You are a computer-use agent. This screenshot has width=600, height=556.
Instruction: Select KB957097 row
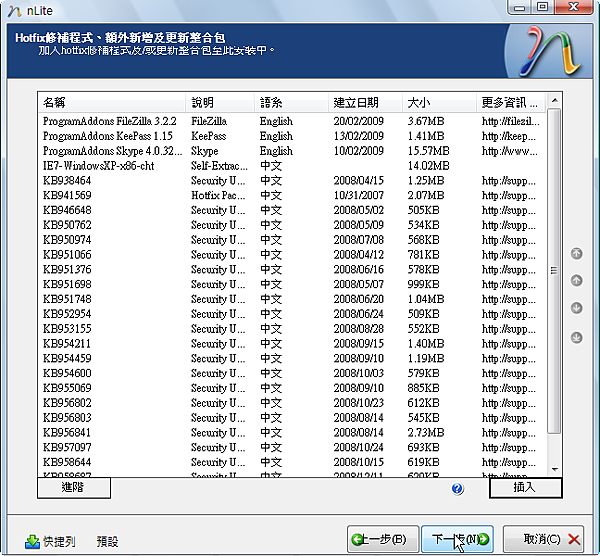[x=292, y=447]
